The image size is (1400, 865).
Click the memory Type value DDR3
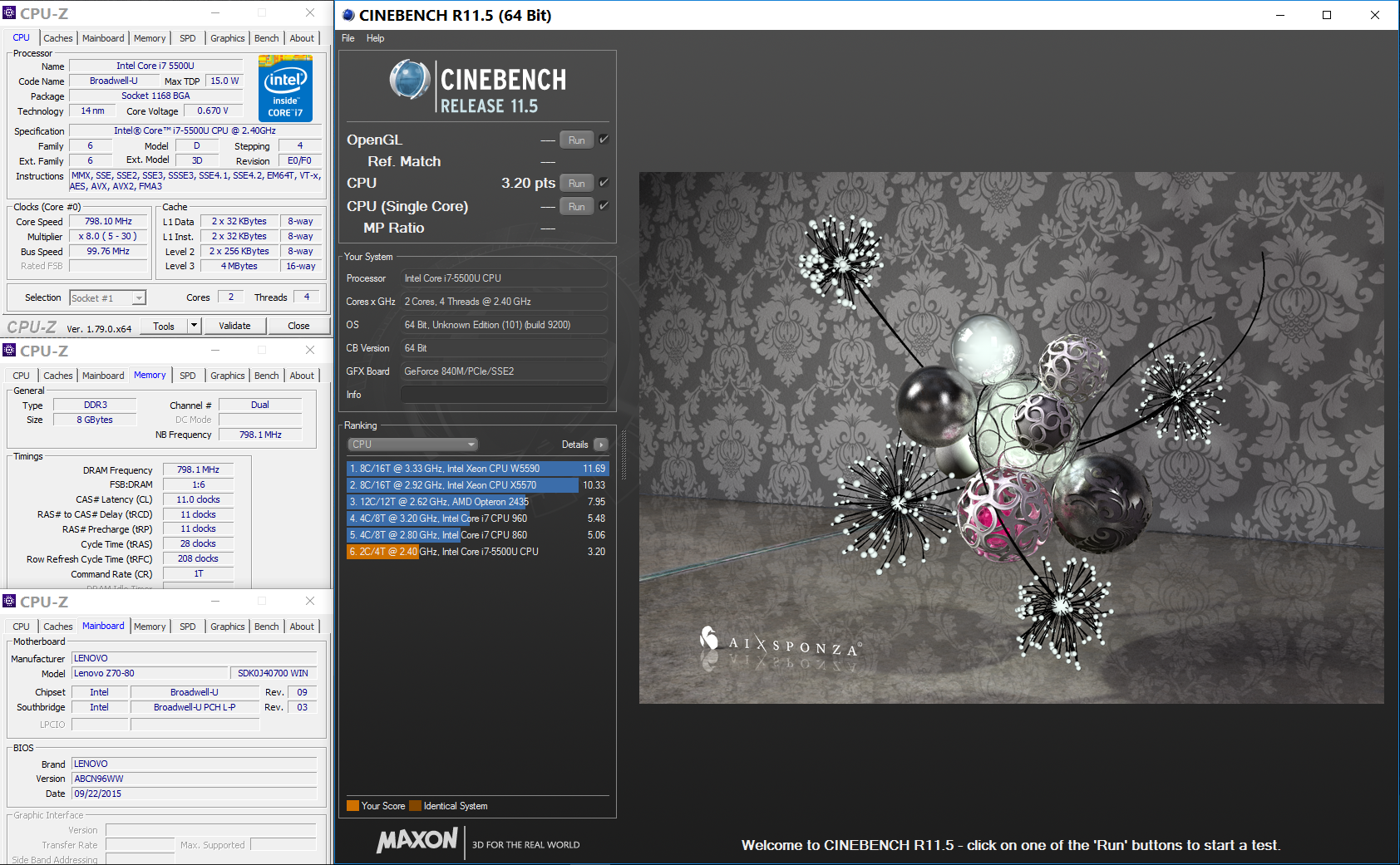[x=96, y=405]
